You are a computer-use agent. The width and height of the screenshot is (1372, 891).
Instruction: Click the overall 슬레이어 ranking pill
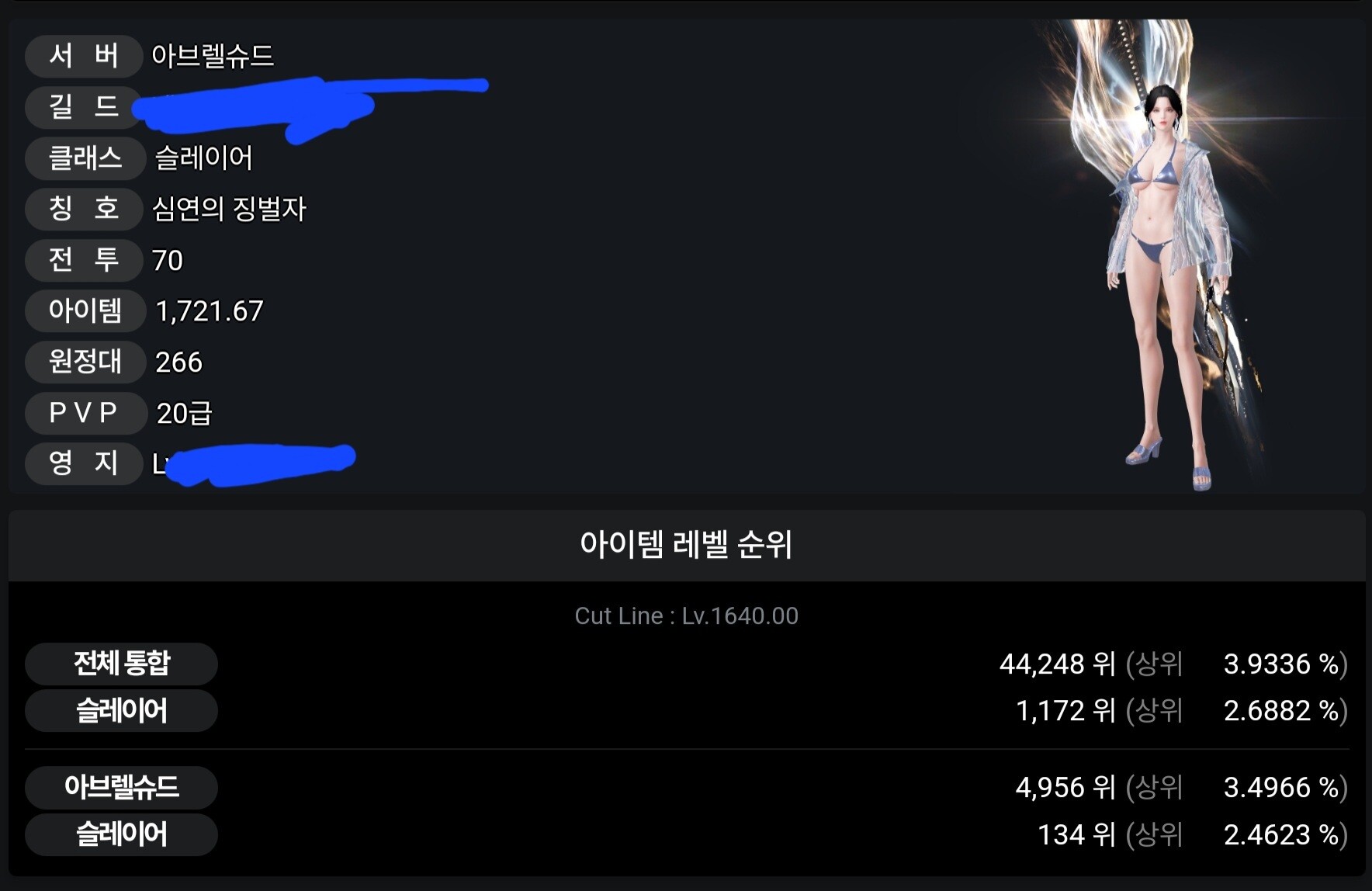pos(121,710)
